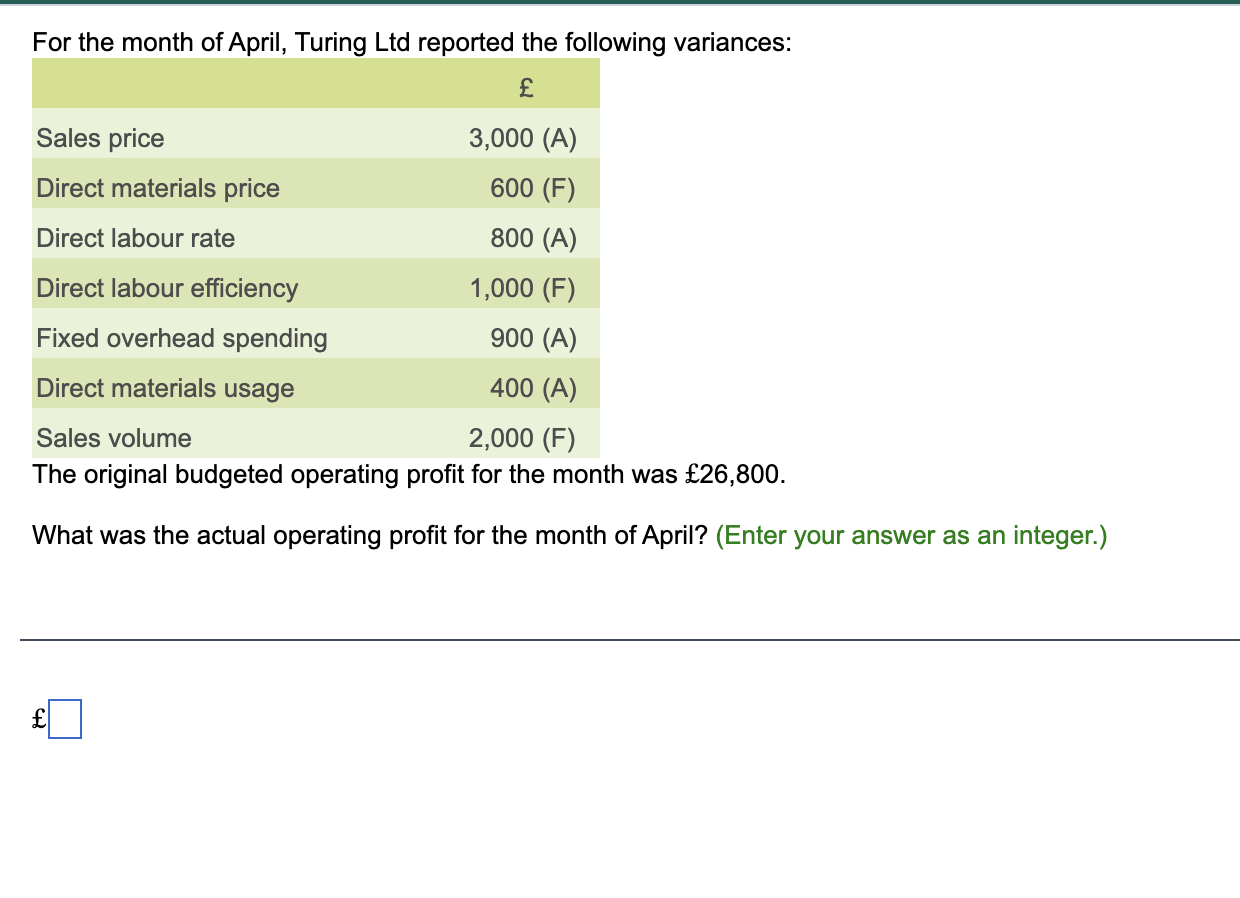1240x898 pixels.
Task: Select the 3,000 (A) value cell
Action: (x=522, y=138)
